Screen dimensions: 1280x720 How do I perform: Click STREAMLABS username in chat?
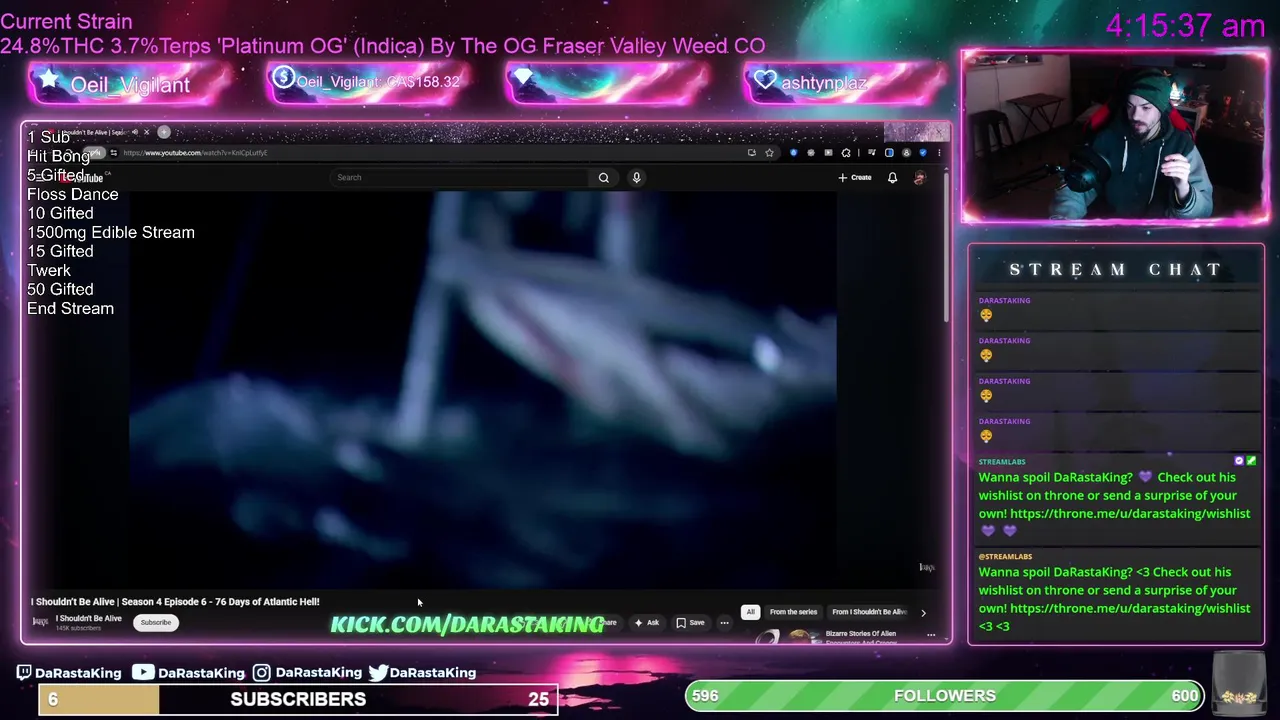pos(1001,462)
